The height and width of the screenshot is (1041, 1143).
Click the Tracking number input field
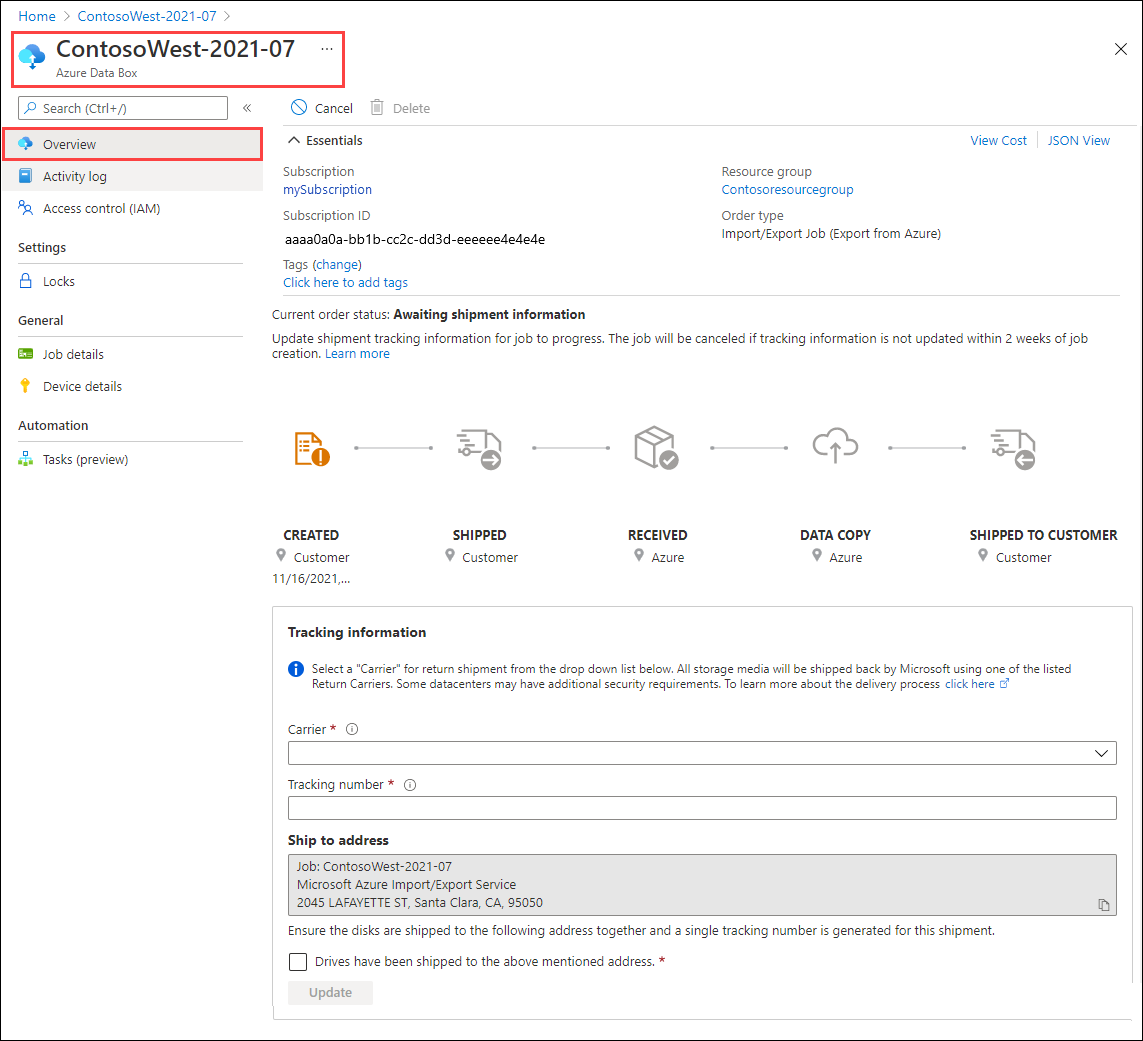(x=703, y=808)
